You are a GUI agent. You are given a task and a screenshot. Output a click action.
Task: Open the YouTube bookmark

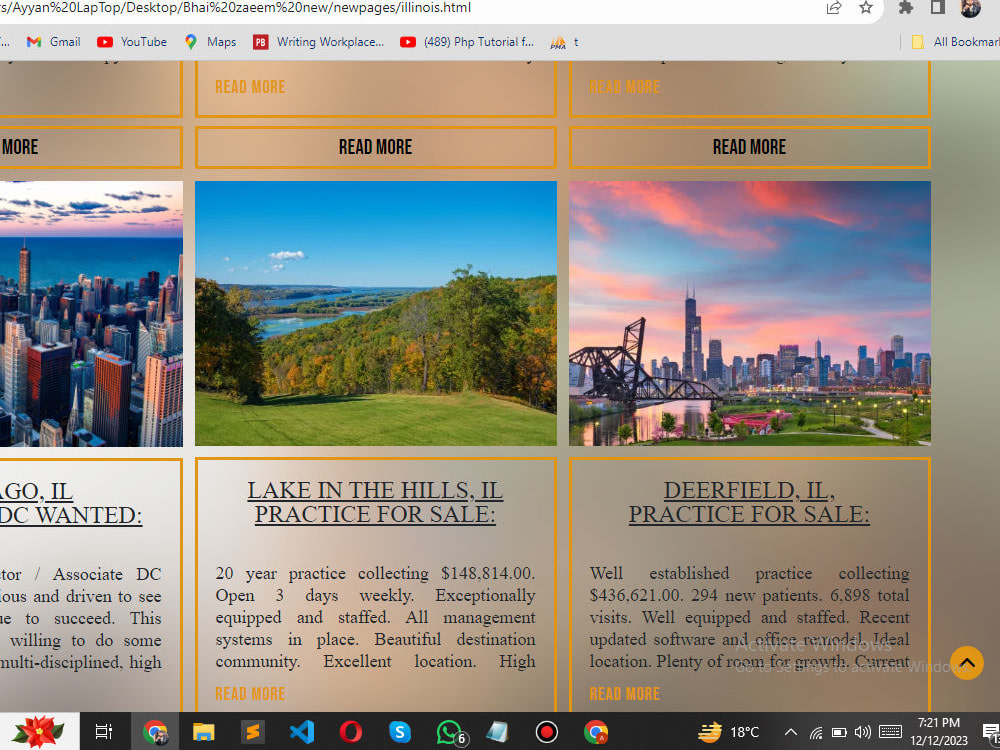(x=132, y=42)
